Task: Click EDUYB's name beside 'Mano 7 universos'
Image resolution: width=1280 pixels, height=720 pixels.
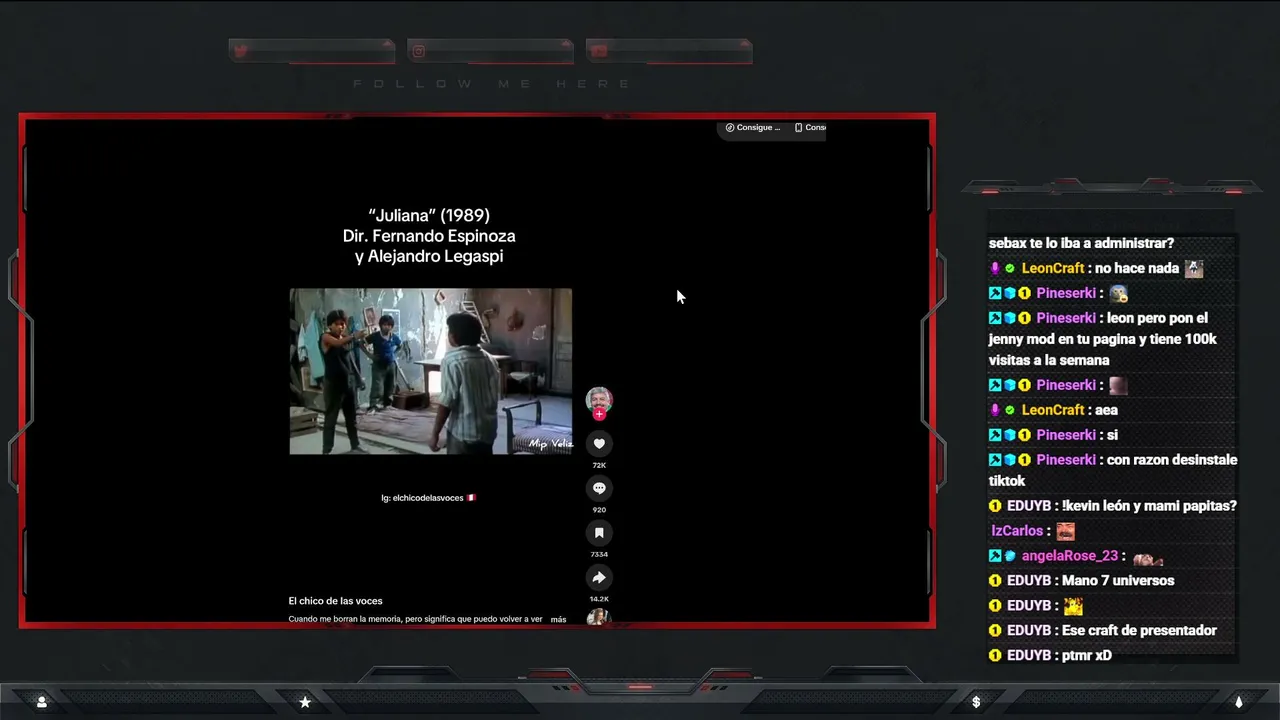Action: pos(1029,581)
